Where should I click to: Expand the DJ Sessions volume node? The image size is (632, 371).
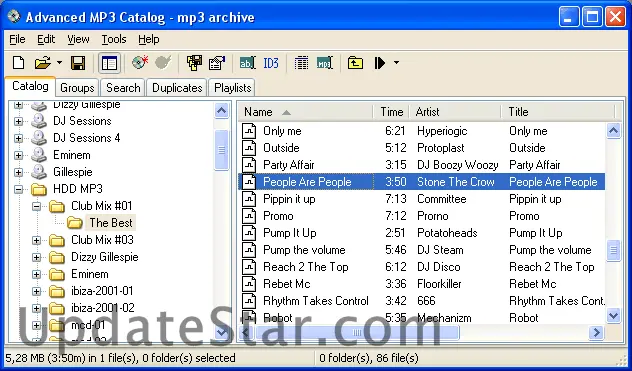[x=18, y=121]
